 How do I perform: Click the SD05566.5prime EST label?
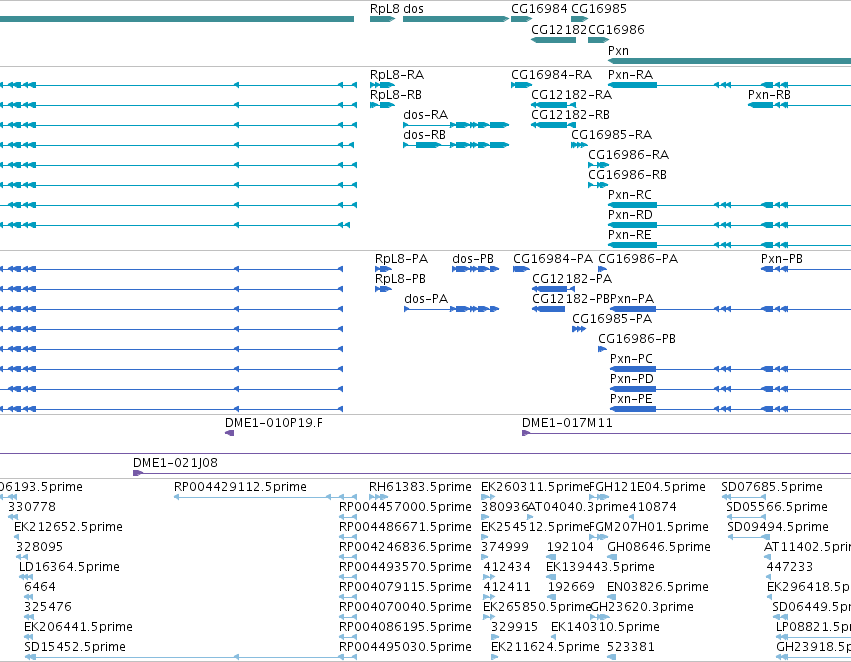coord(777,507)
